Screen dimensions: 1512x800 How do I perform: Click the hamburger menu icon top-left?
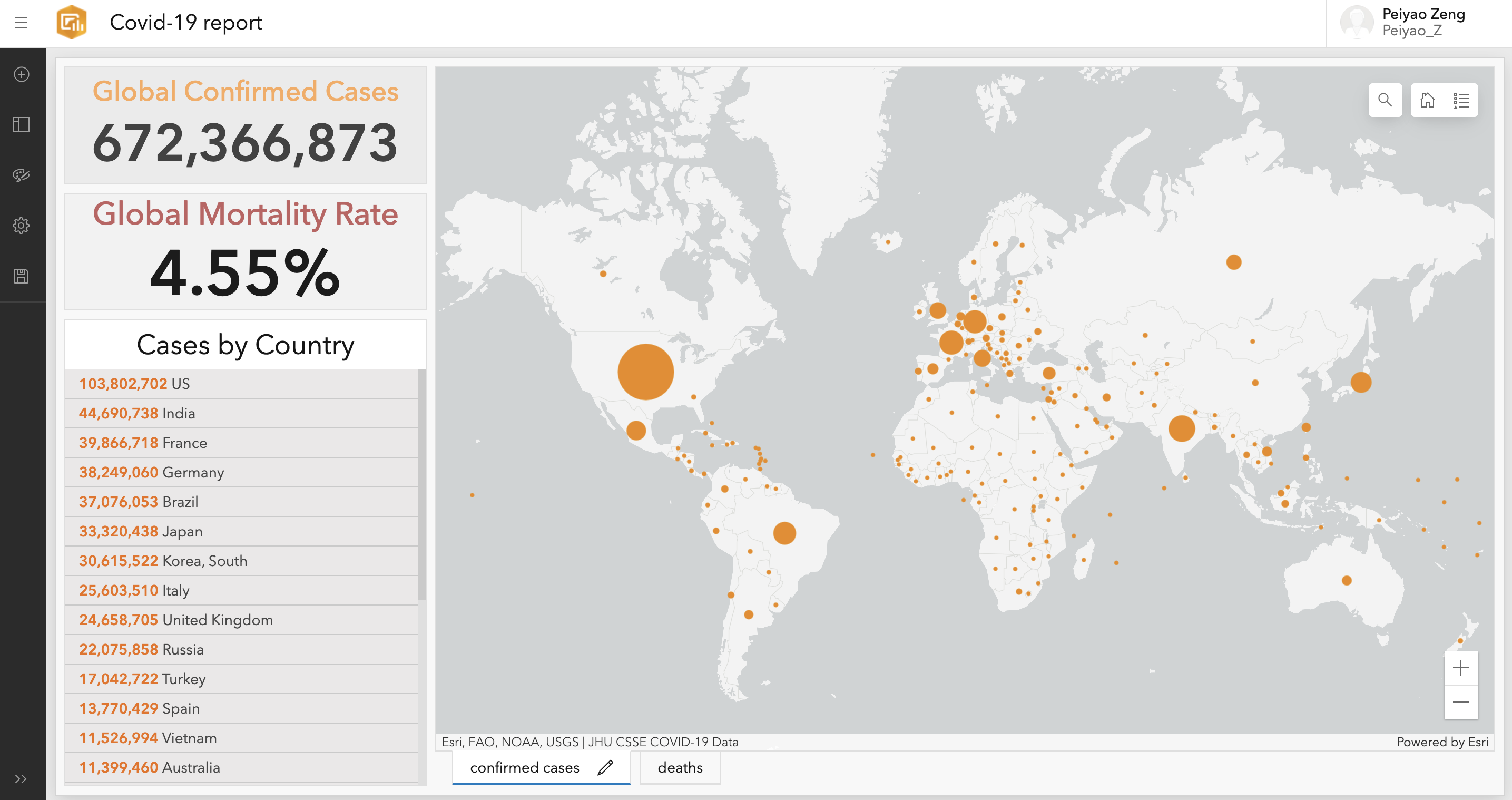[x=21, y=23]
